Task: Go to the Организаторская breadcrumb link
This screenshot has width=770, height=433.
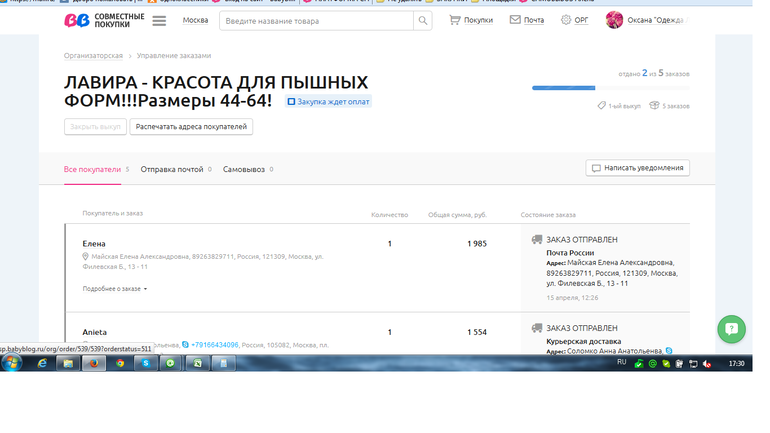Action: click(93, 55)
